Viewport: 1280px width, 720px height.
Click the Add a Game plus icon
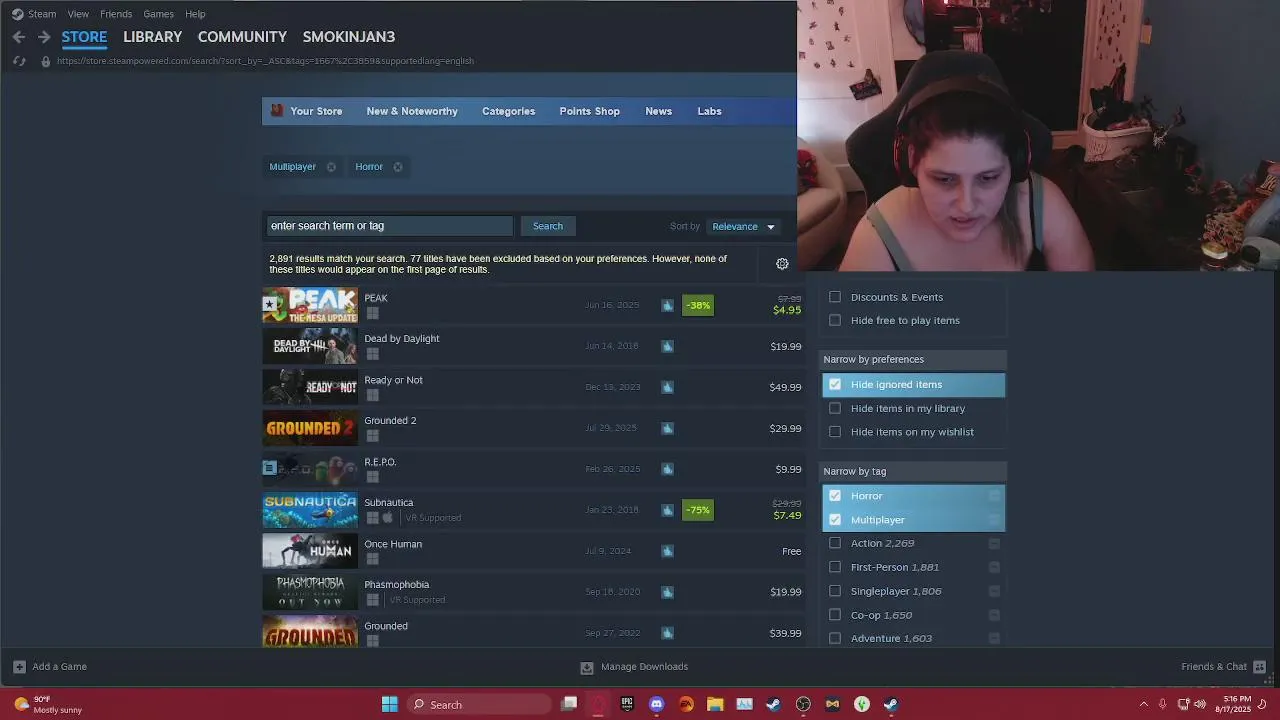[19, 667]
